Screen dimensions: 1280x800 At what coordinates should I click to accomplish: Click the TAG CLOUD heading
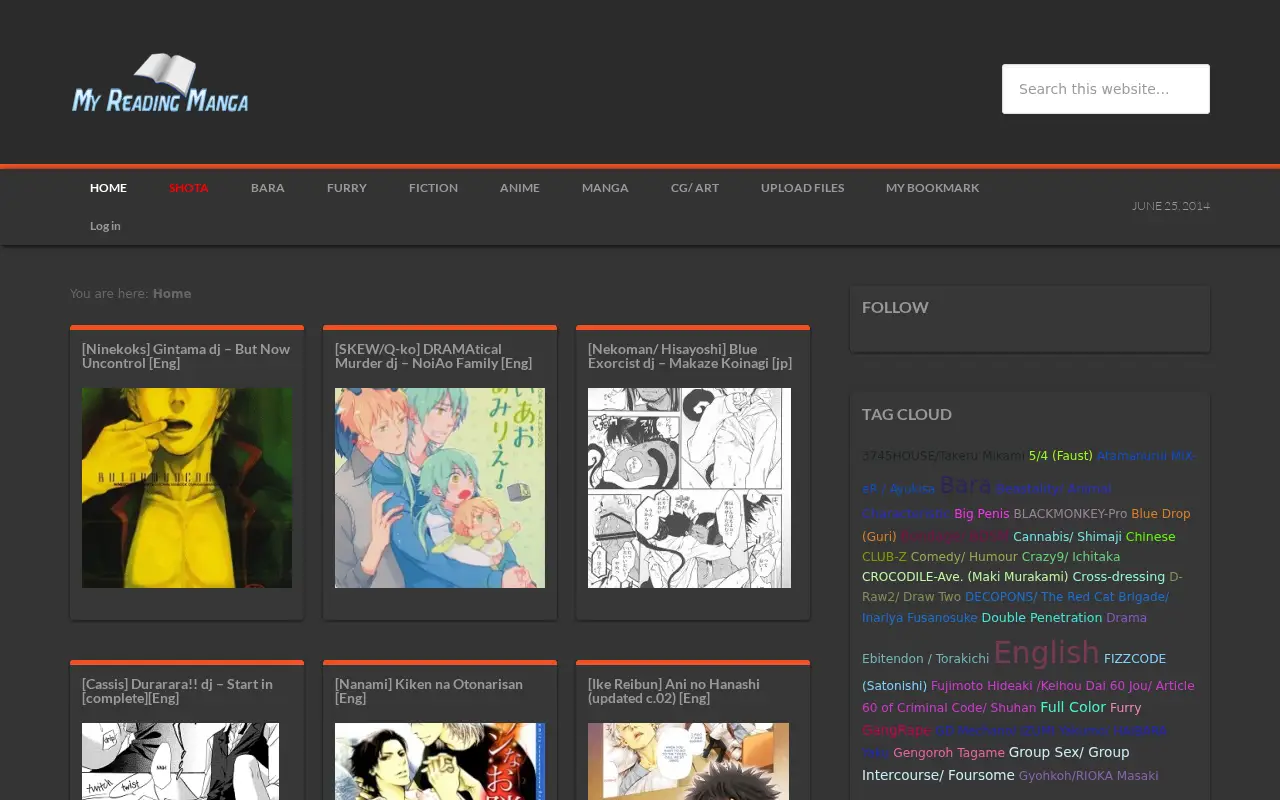pyautogui.click(x=907, y=414)
